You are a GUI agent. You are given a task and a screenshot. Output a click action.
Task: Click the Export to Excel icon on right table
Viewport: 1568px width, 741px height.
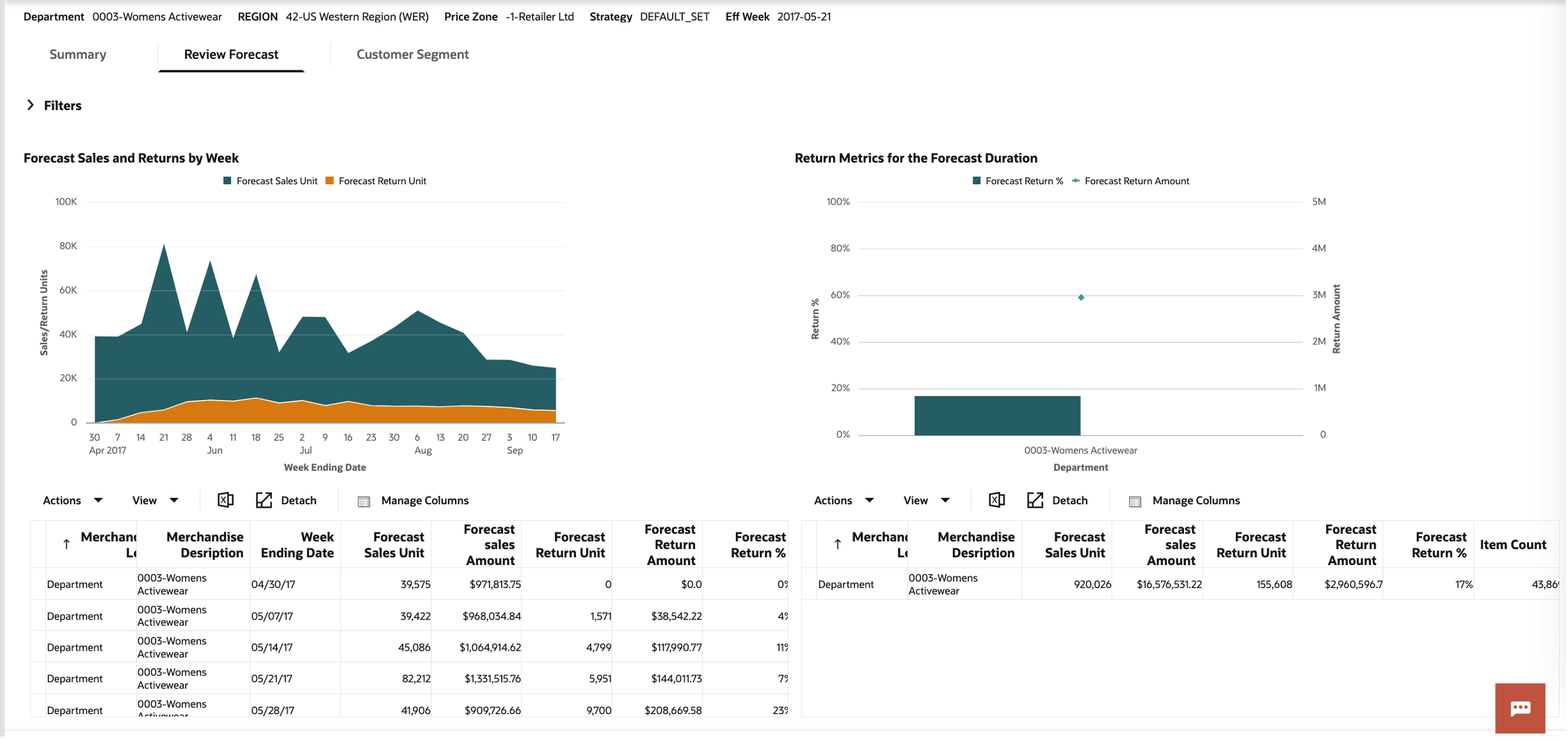(996, 500)
